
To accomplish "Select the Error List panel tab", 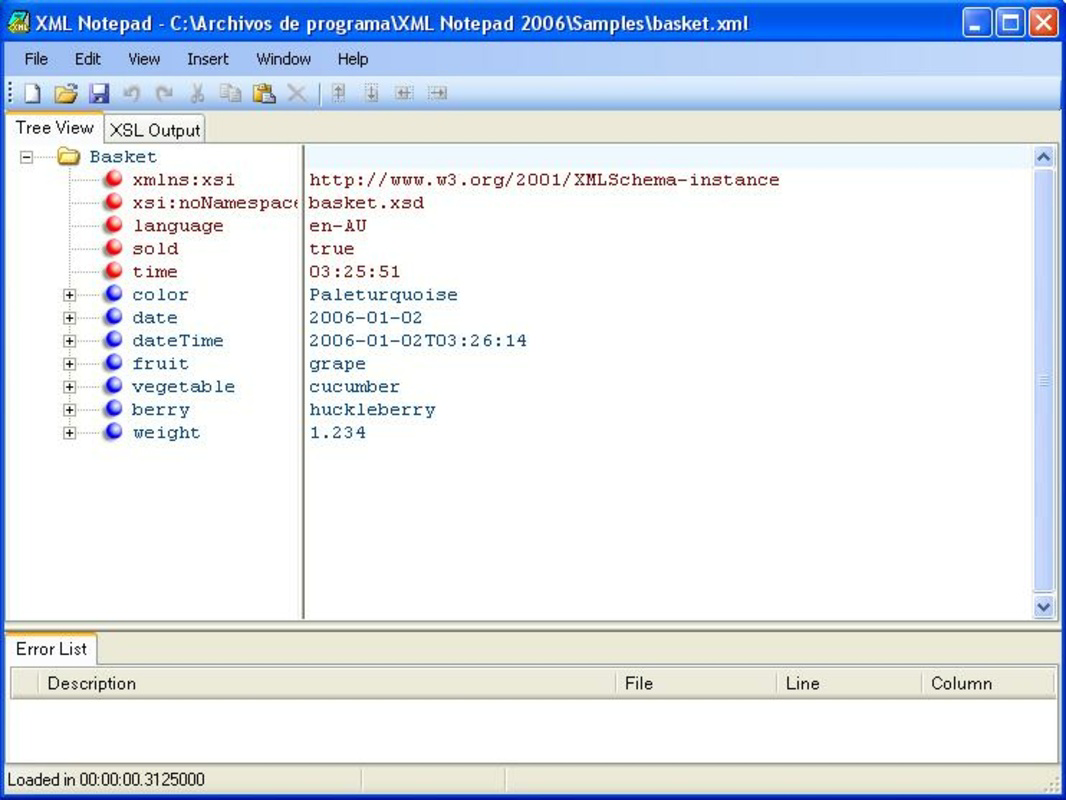I will 51,649.
